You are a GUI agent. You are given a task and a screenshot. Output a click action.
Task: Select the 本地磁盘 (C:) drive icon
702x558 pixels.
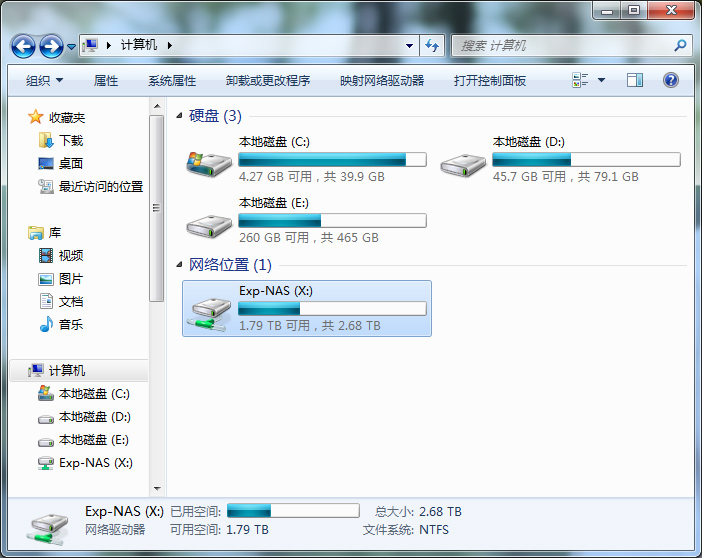point(209,160)
